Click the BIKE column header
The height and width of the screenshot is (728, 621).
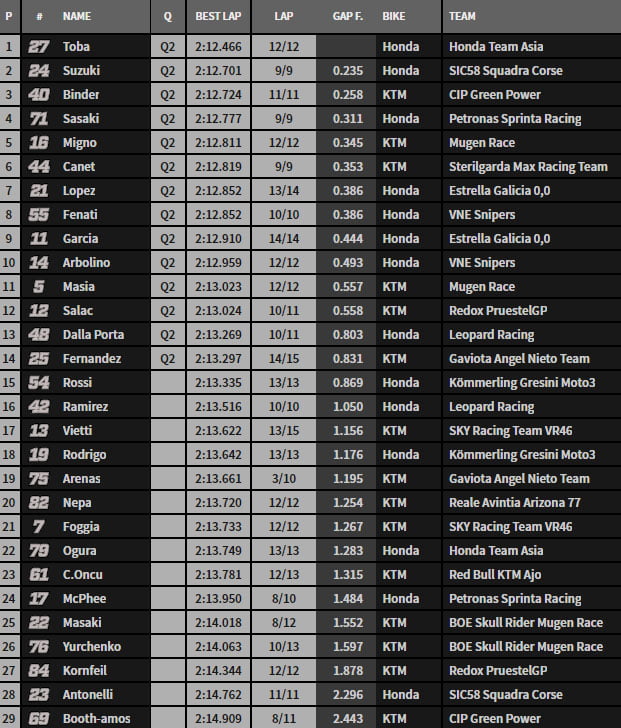(x=394, y=17)
